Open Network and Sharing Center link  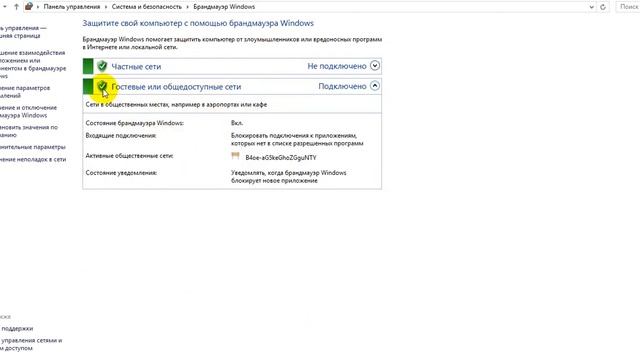31,344
